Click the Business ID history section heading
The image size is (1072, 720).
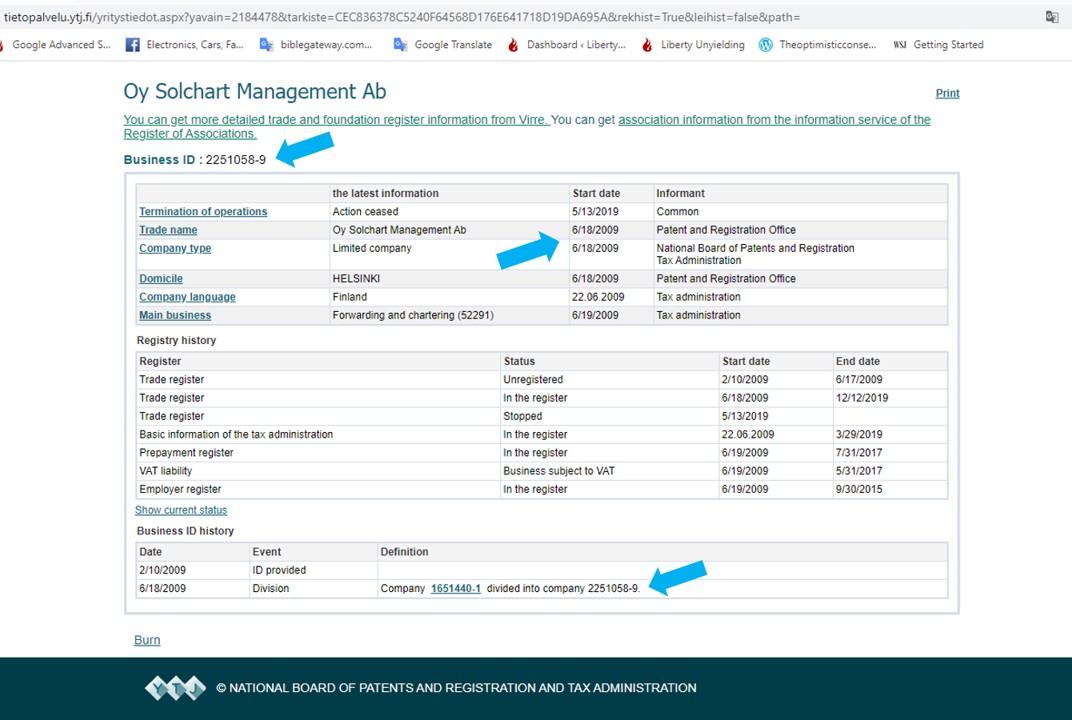click(185, 531)
